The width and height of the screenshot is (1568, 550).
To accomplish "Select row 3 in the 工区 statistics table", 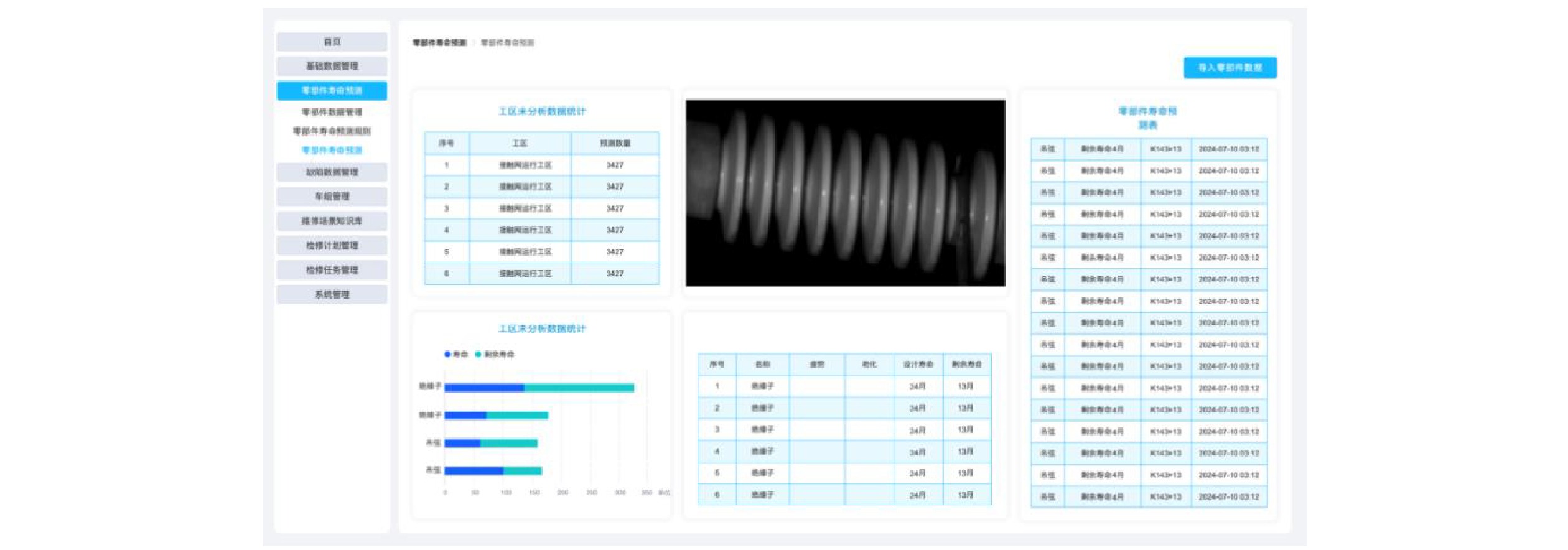I will tap(525, 208).
